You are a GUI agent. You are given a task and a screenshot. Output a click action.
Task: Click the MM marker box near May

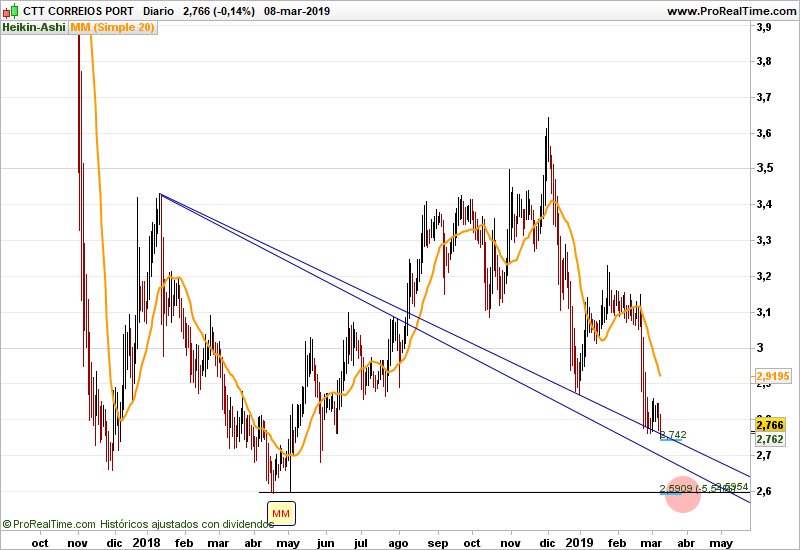pos(281,513)
